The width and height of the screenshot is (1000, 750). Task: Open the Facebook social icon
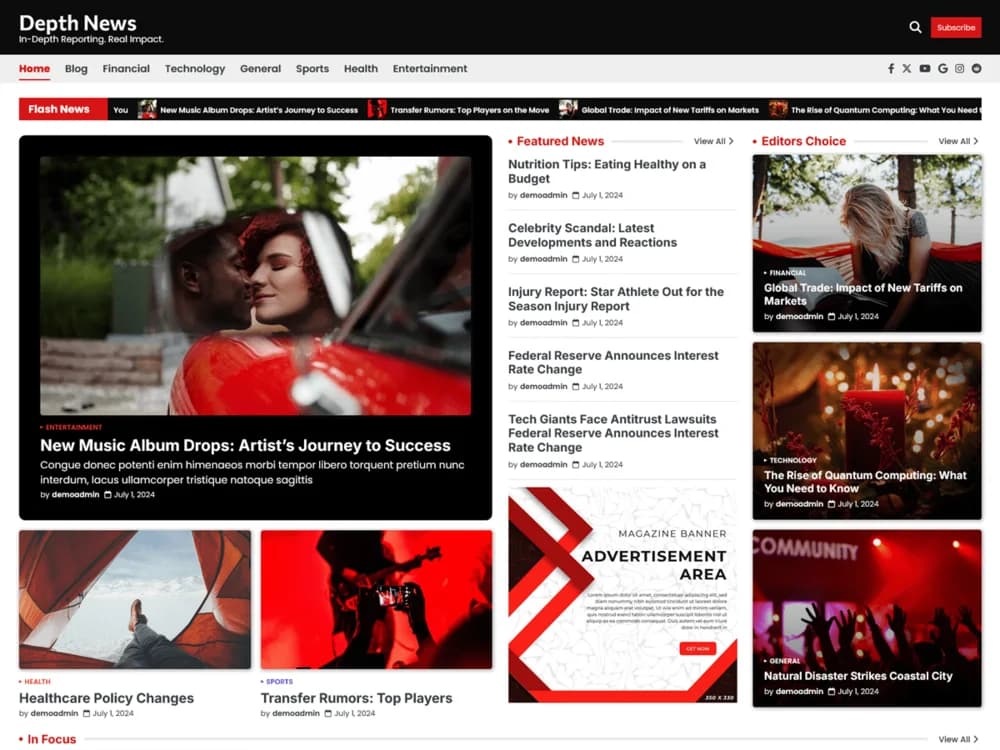click(890, 68)
